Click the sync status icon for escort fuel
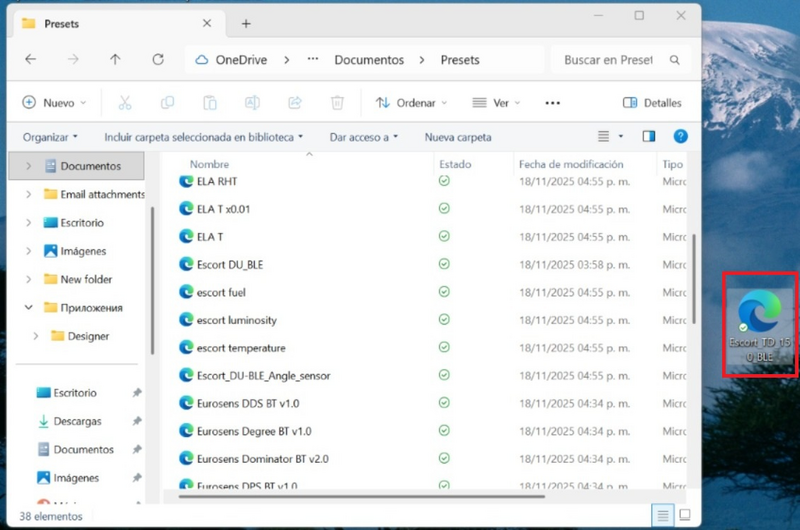Viewport: 800px width, 530px height. point(444,291)
